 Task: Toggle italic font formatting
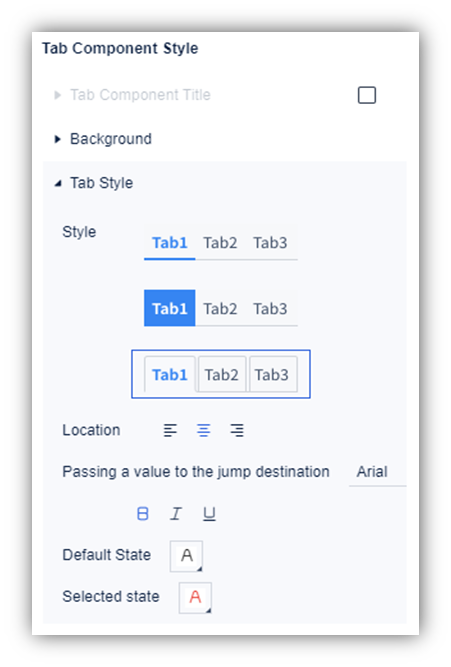click(x=176, y=514)
